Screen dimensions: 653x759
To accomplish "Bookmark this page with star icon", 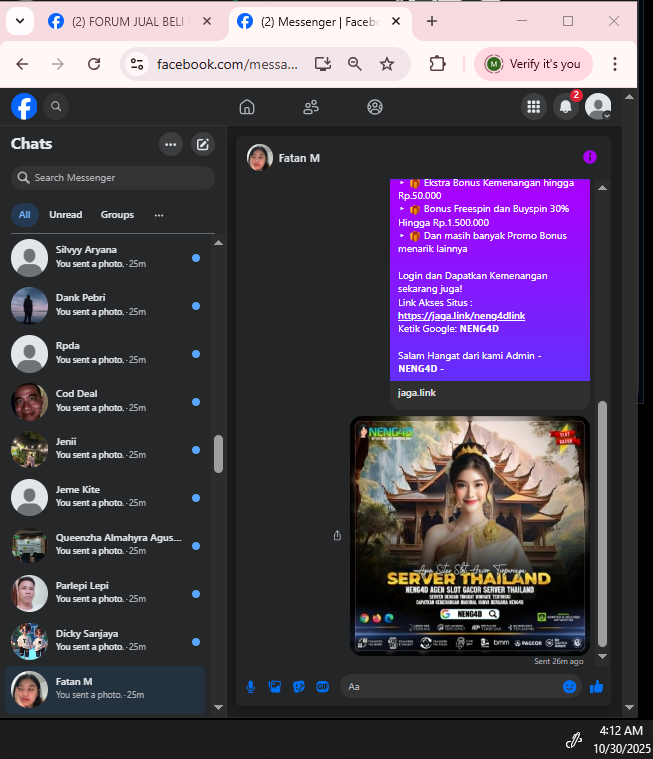I will [387, 64].
